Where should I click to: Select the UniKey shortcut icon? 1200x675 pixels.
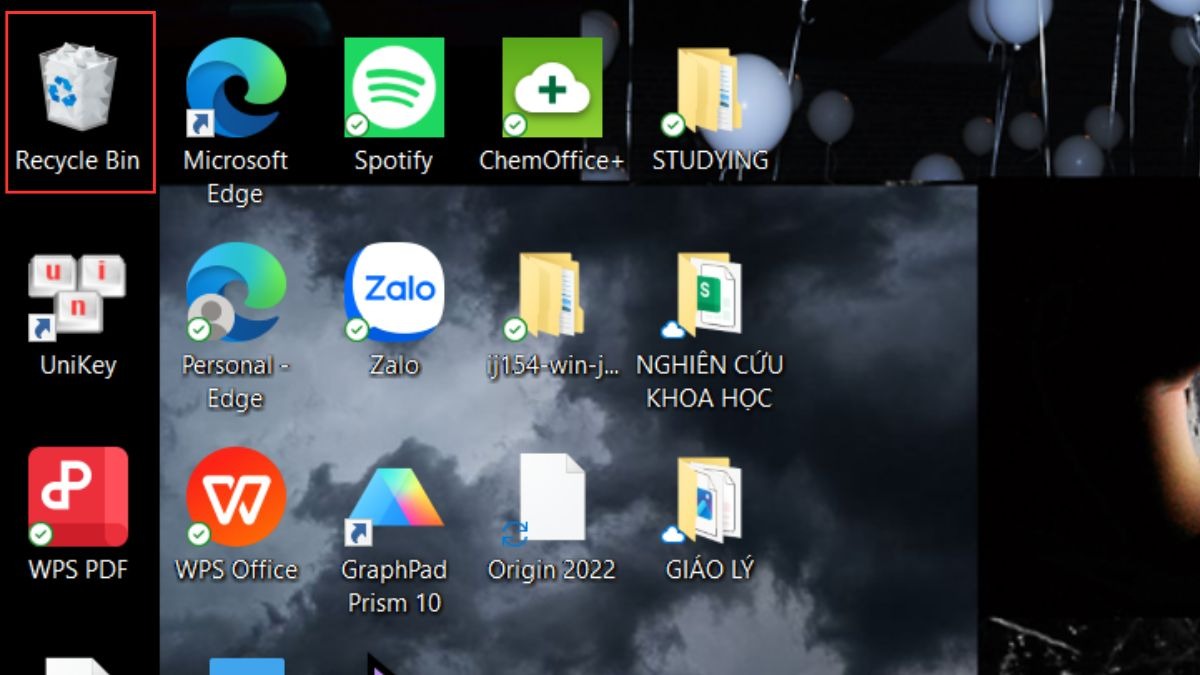(77, 297)
